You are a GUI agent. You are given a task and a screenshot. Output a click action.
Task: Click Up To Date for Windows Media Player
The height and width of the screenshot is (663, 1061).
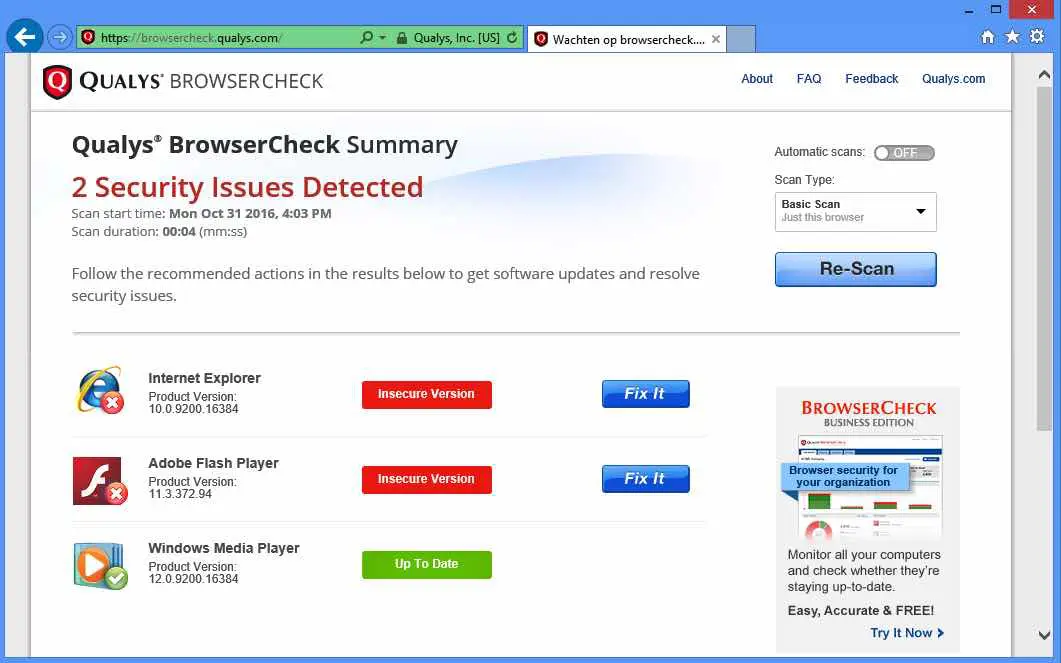point(426,564)
